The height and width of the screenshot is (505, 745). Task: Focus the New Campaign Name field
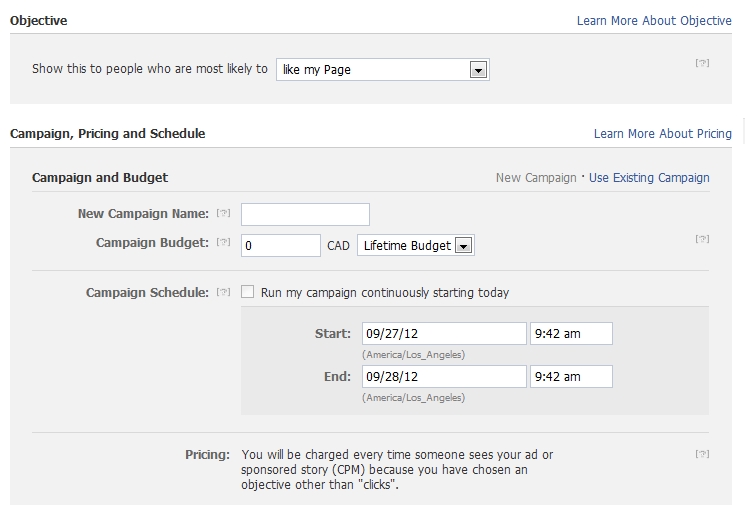point(305,214)
